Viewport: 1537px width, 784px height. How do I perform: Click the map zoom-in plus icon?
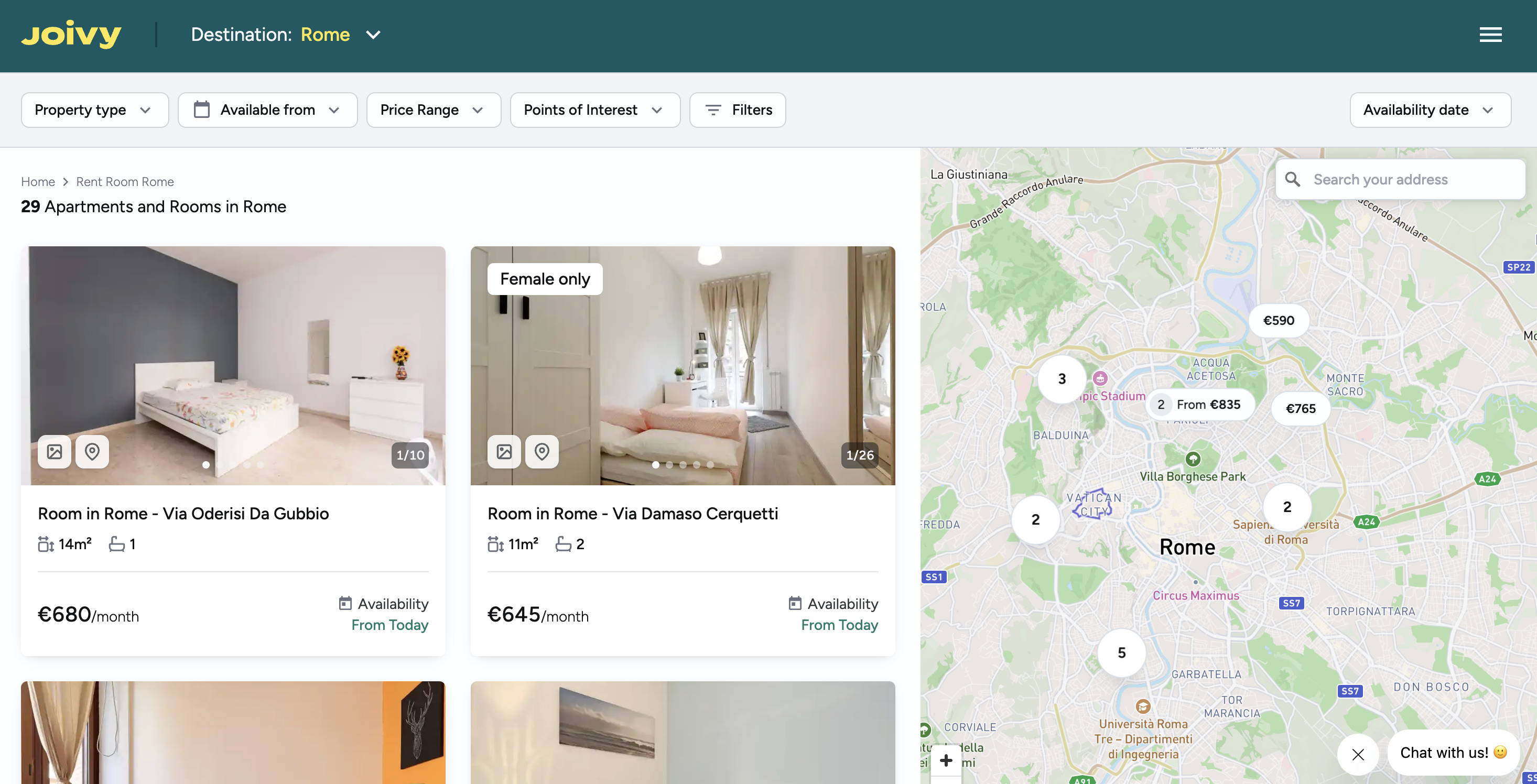coord(946,760)
